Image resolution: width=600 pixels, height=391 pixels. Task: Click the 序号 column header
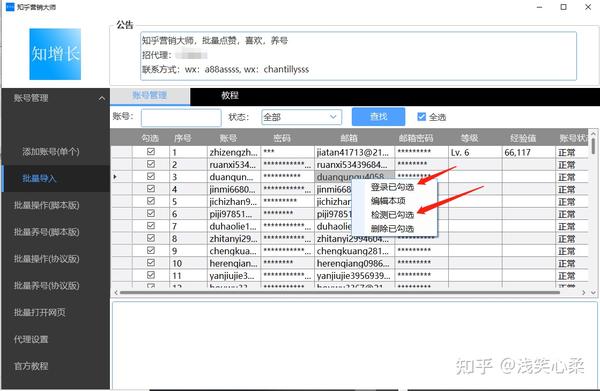click(x=183, y=138)
